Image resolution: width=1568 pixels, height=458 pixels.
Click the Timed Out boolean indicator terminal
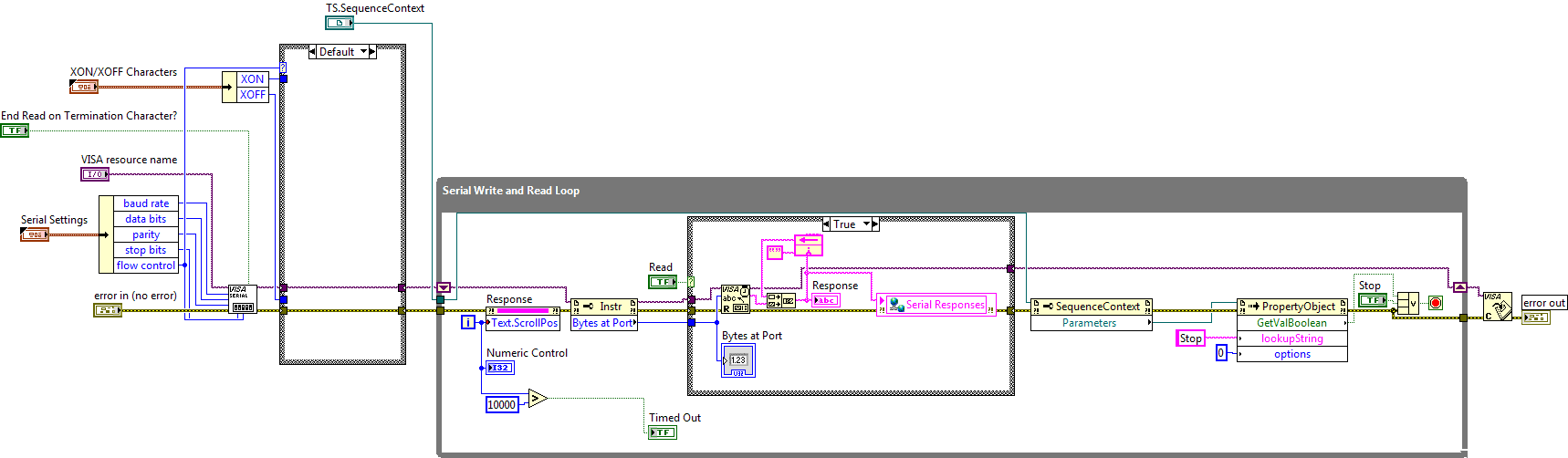(663, 432)
